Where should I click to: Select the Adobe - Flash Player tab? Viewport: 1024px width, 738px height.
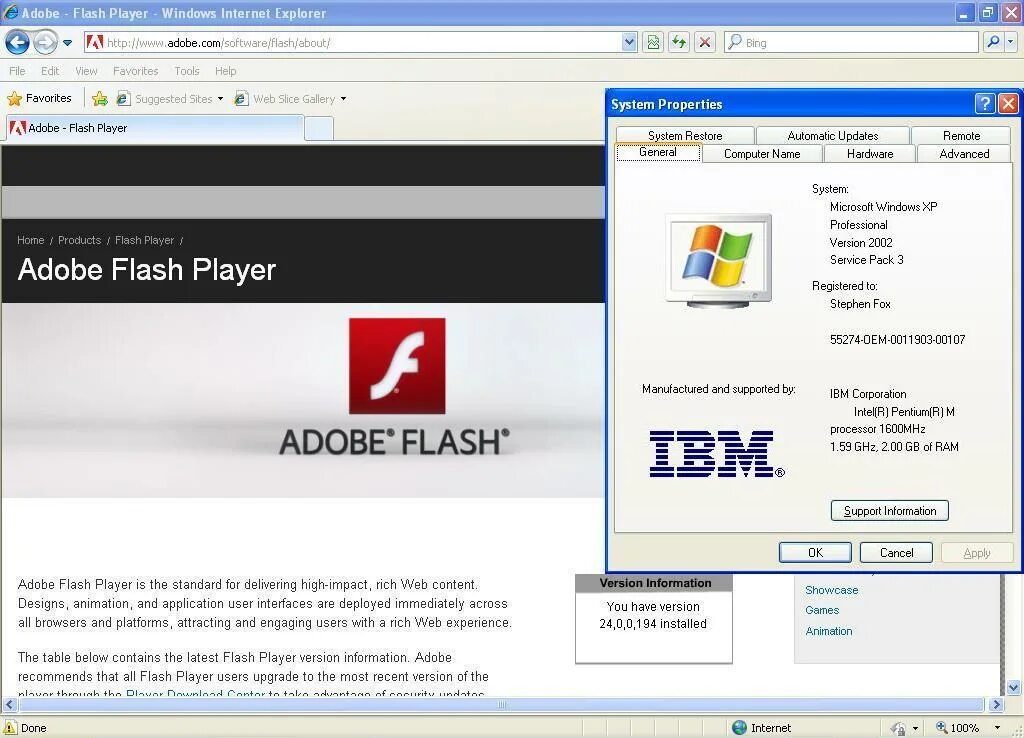(x=155, y=128)
